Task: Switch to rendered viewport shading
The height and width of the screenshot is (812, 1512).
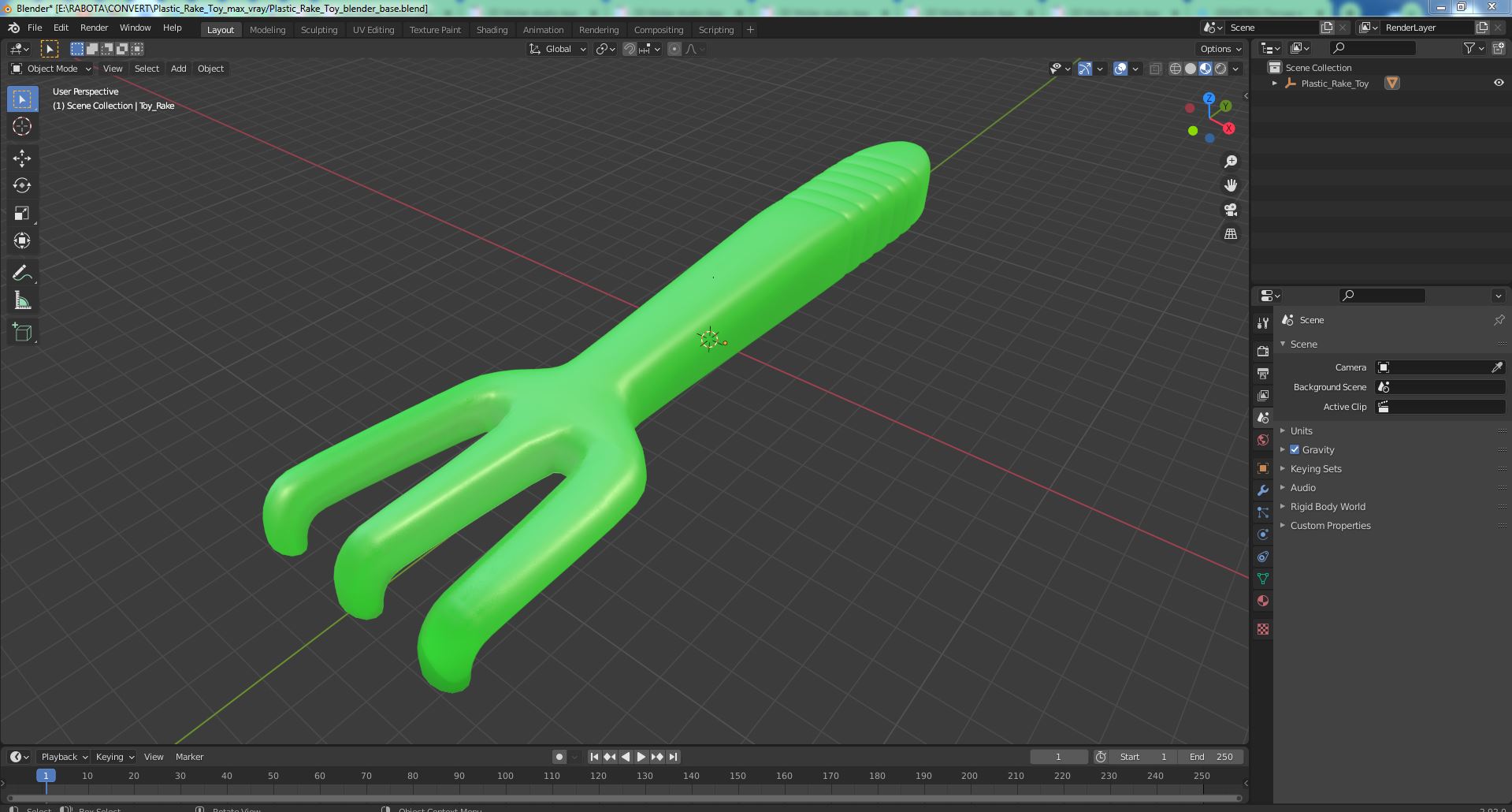Action: pos(1220,69)
